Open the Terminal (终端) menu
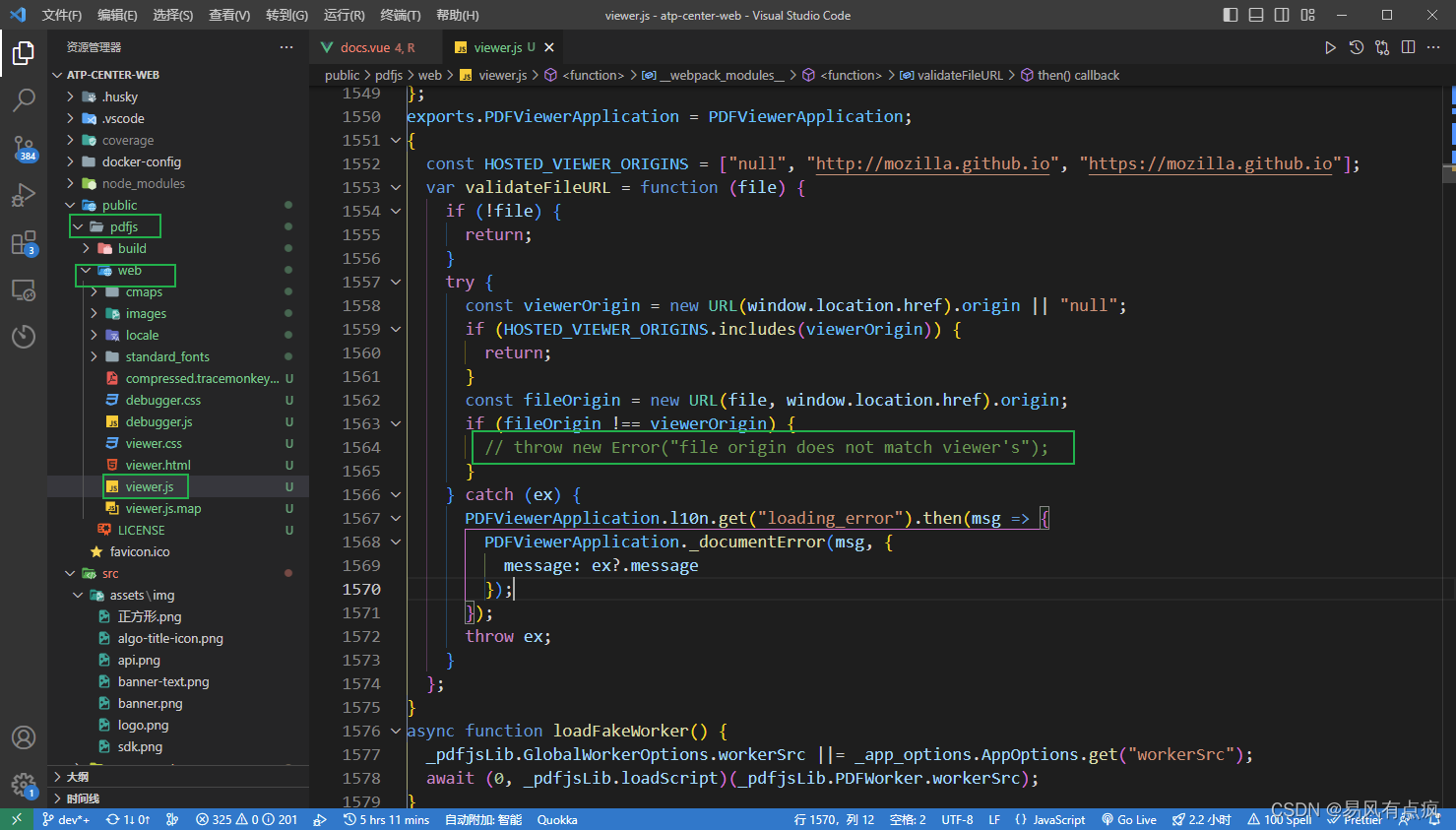The height and width of the screenshot is (830, 1456). point(400,15)
